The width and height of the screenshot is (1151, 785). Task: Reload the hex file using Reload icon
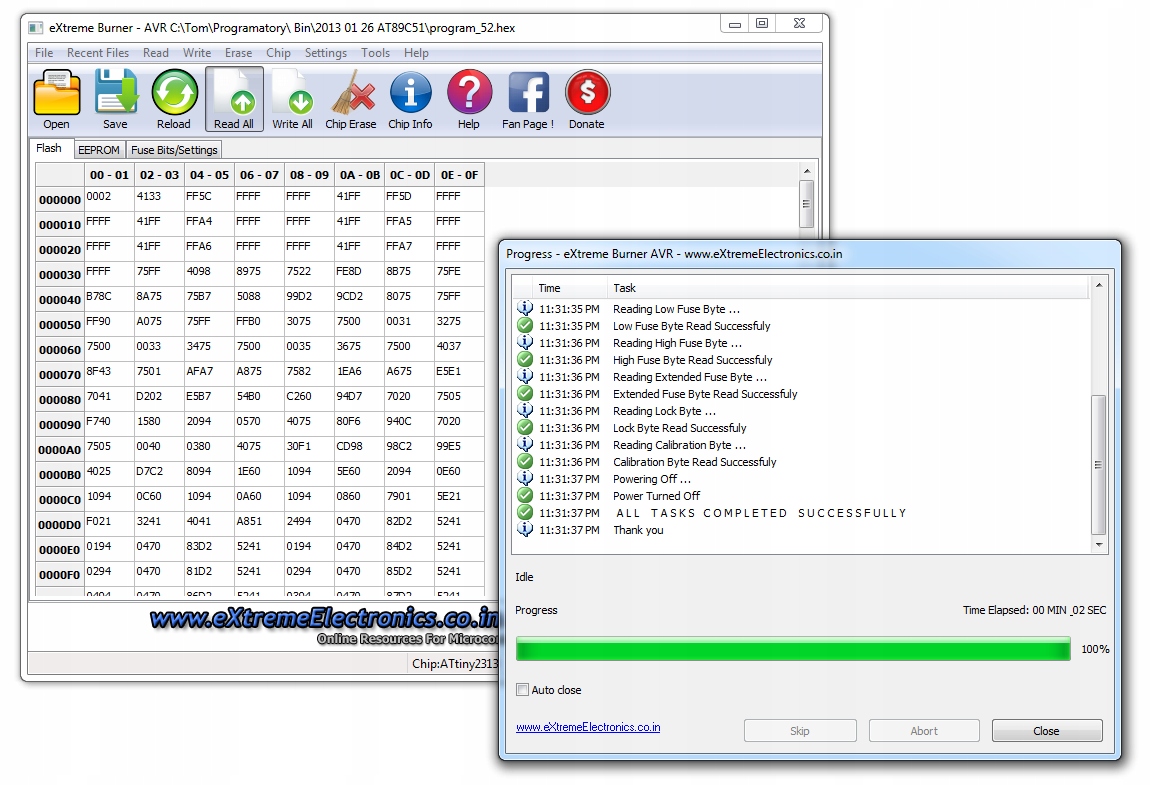(174, 96)
